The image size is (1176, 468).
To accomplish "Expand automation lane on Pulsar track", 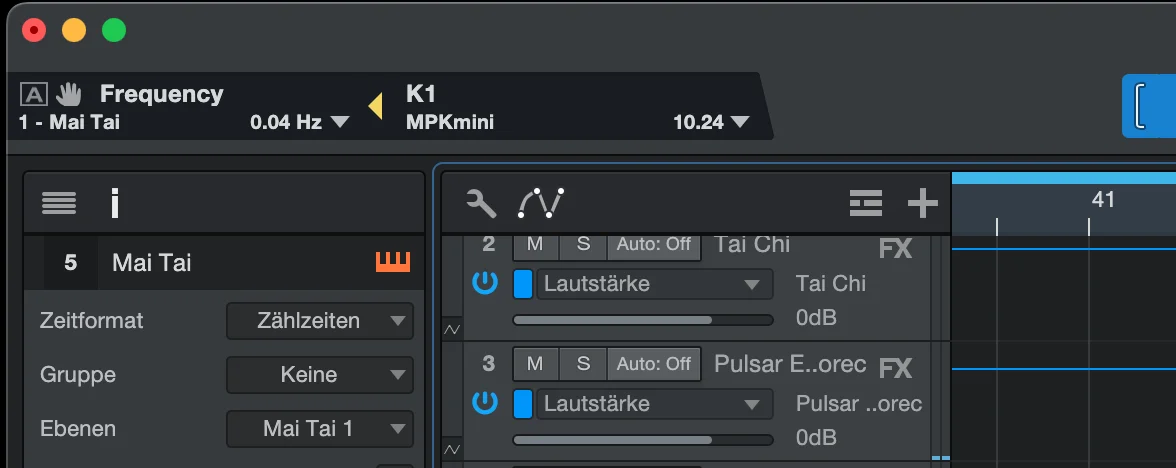I will pos(452,449).
